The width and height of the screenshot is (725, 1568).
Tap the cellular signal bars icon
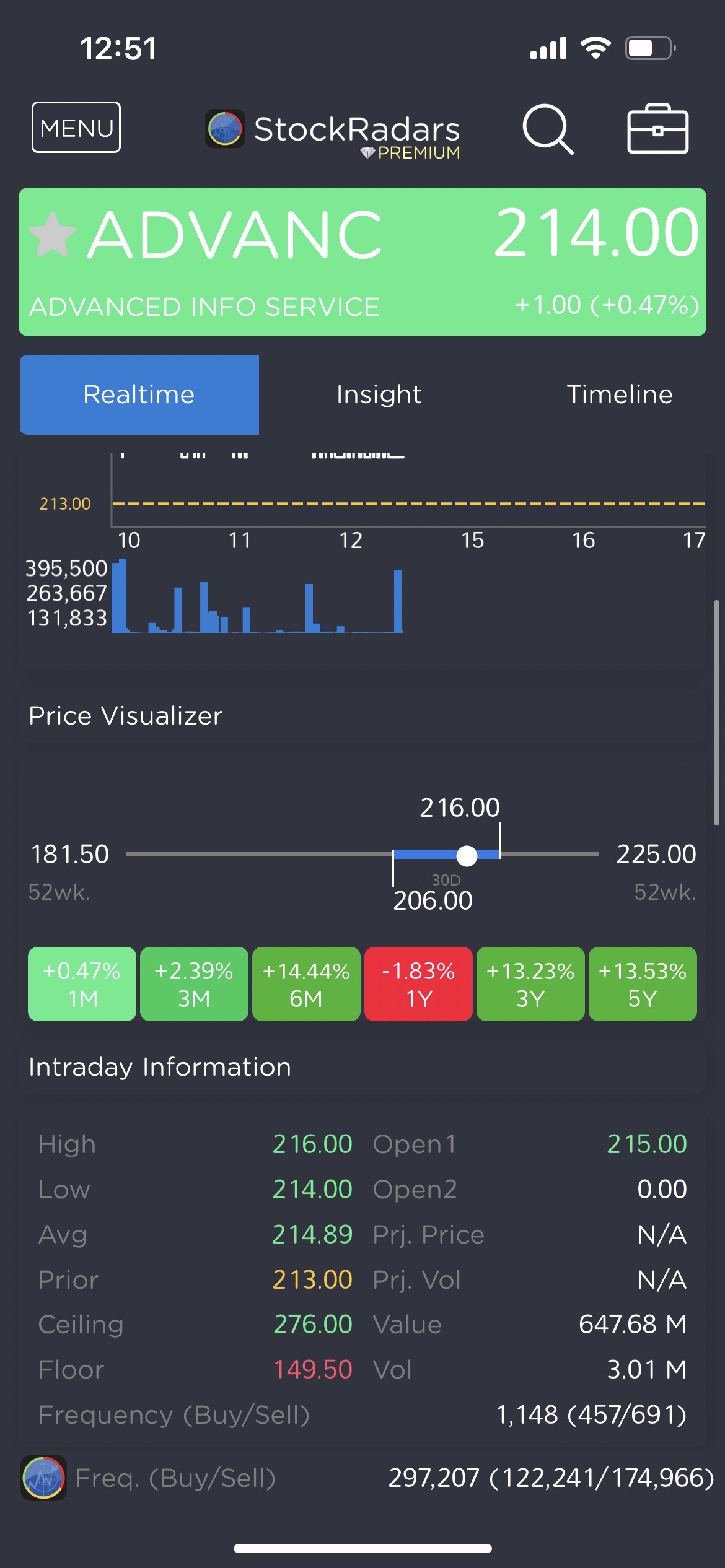coord(548,48)
